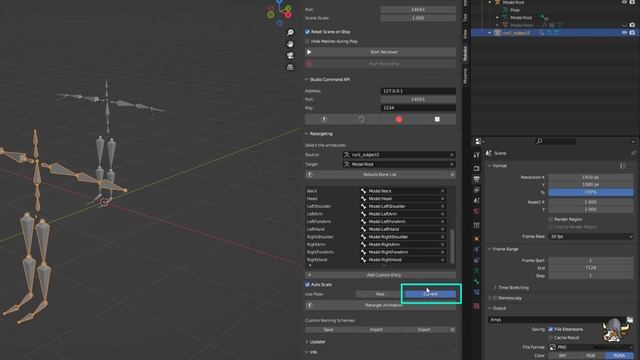Toggle File Extensions checkbox
Screen dimensions: 640x360
(551, 329)
